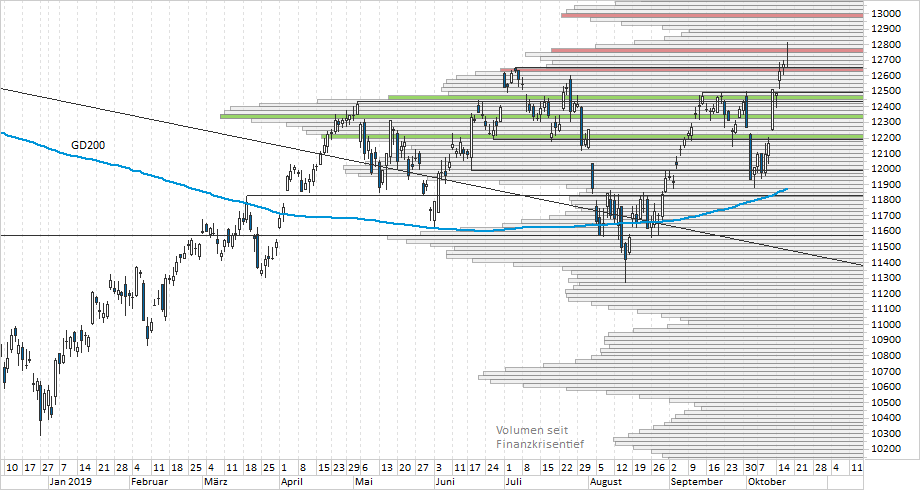
Task: Click the latest candle at the chart high
Action: (x=788, y=56)
